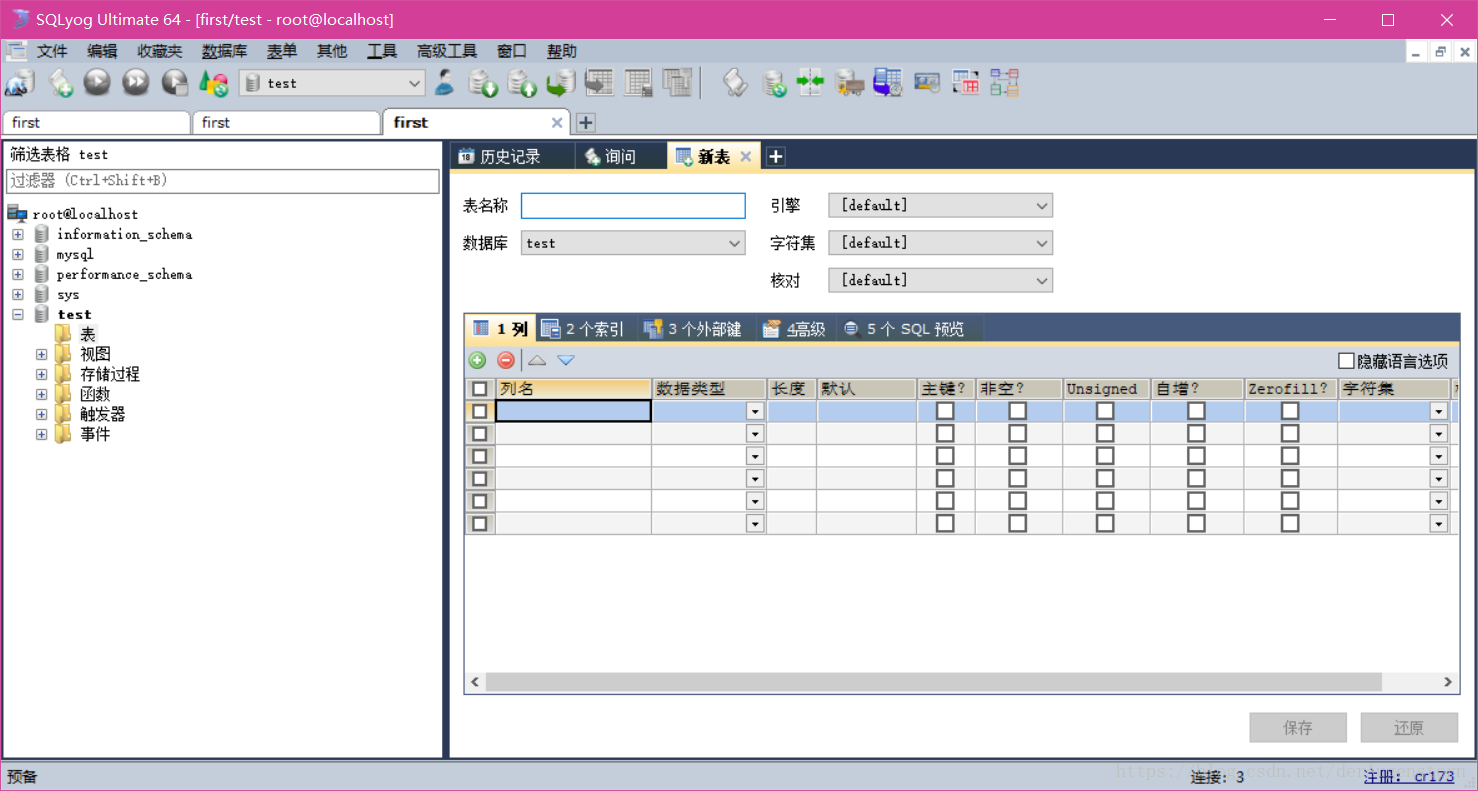
Task: Click the grid's scroll-right arrow
Action: pos(1448,681)
